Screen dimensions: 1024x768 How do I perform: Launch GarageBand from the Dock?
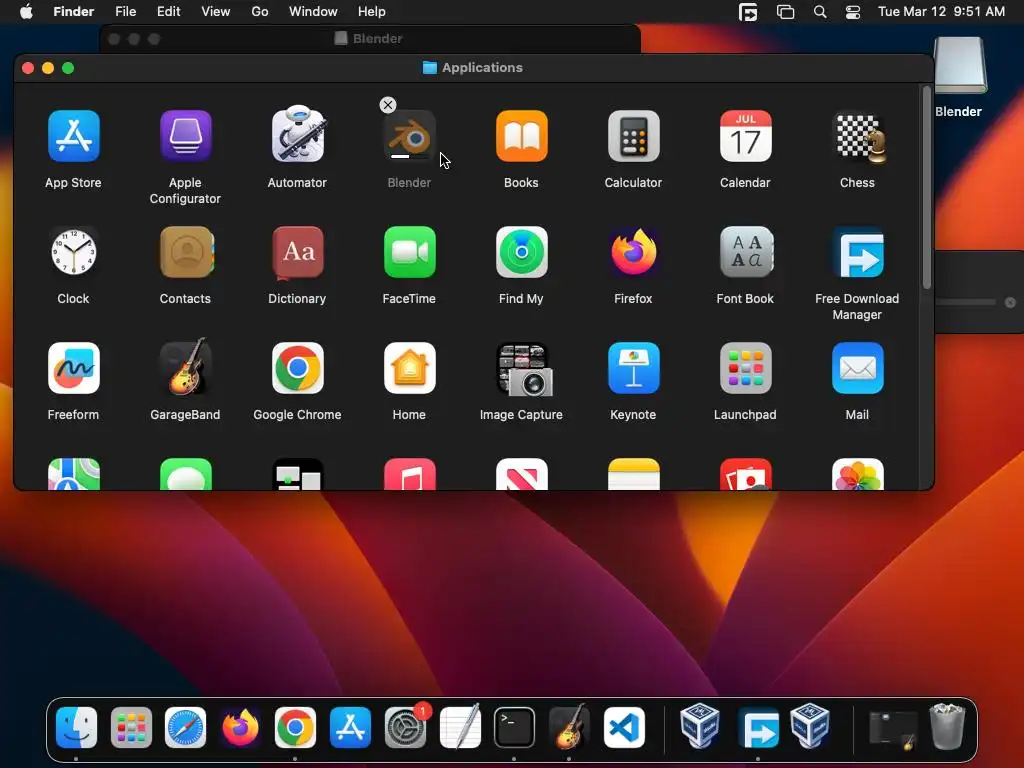tap(569, 727)
